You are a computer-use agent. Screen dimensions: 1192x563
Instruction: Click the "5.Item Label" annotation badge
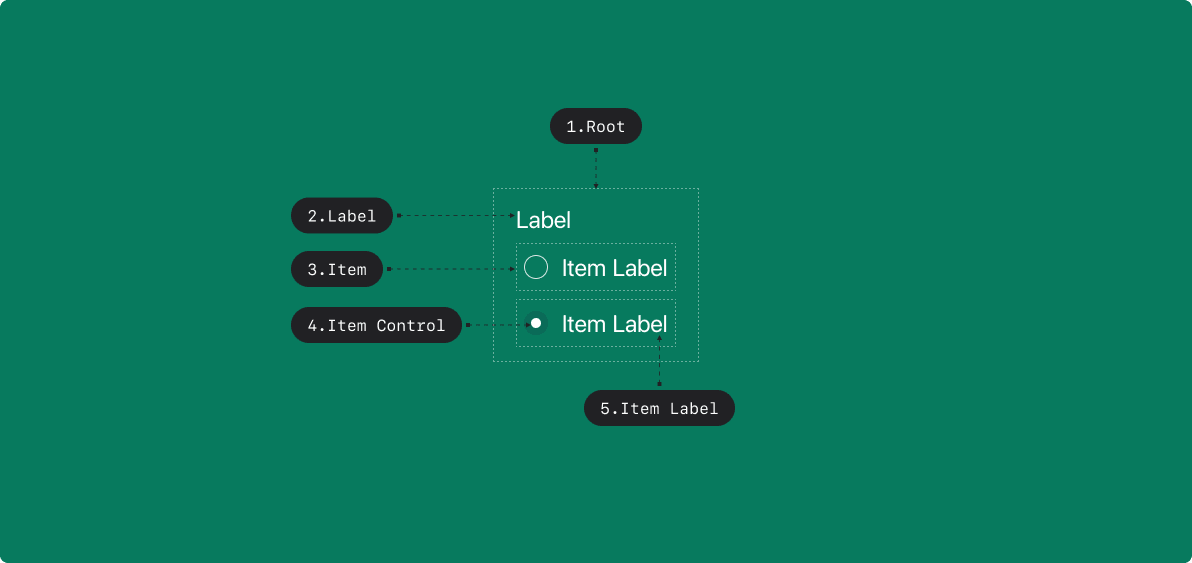pyautogui.click(x=659, y=408)
